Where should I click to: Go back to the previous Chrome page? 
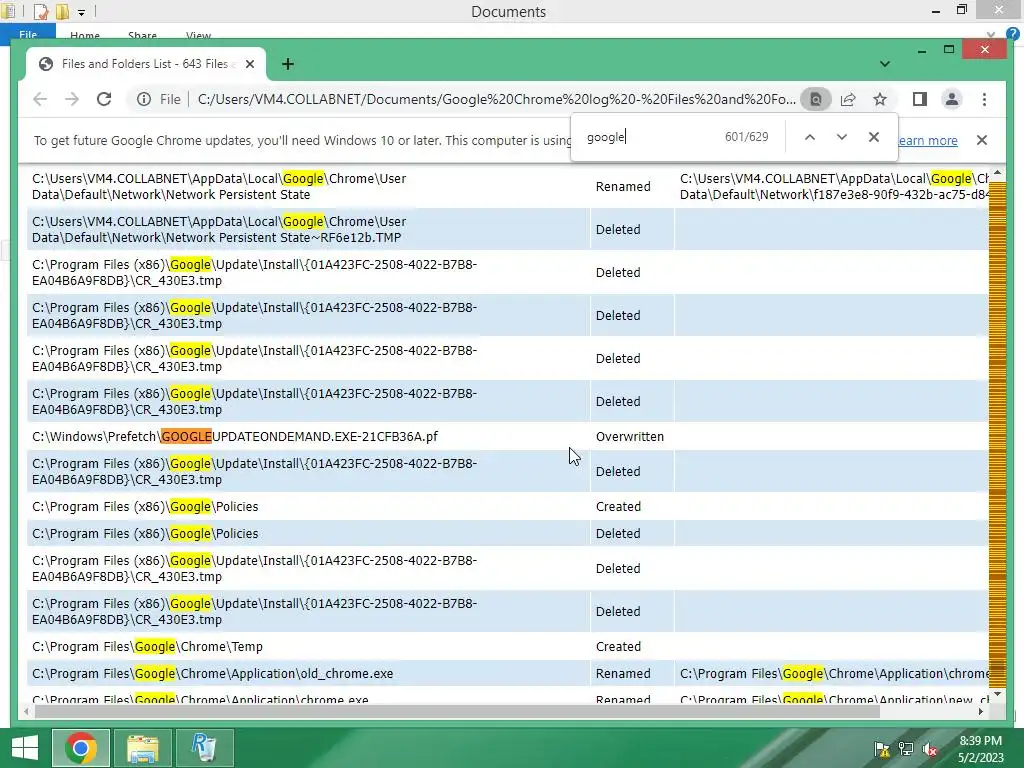40,99
